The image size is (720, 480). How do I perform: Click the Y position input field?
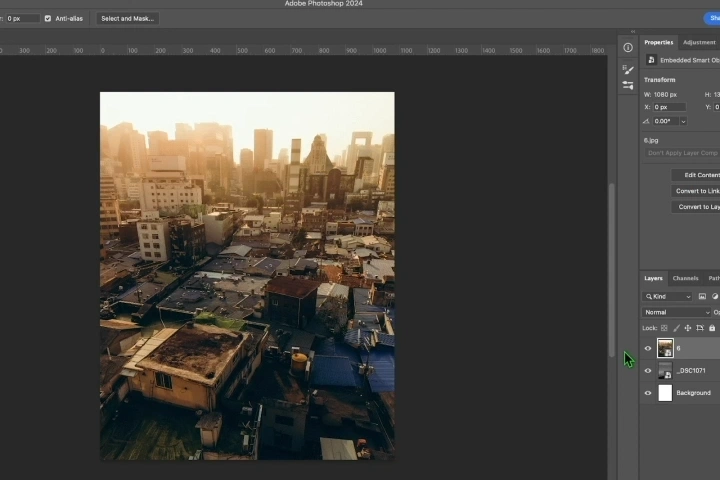[x=716, y=107]
